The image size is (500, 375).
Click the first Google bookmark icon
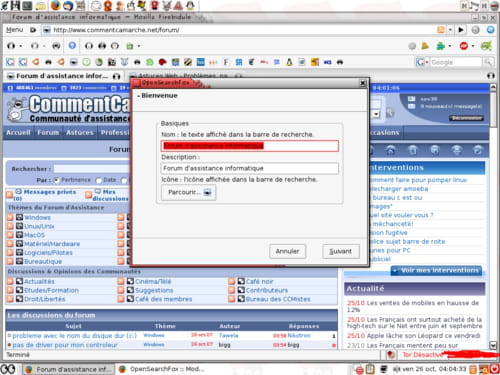[x=10, y=62]
